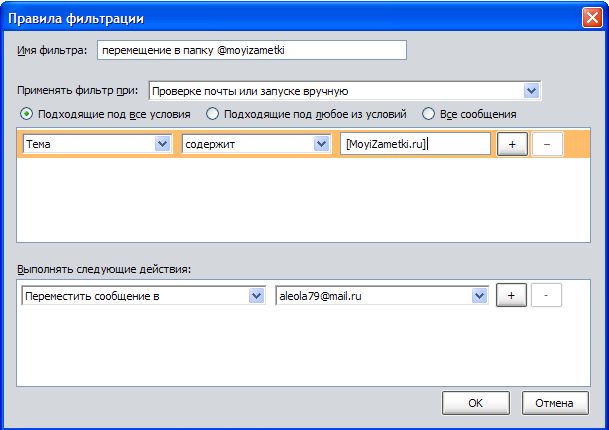Cancel with the Отмена button

(x=555, y=403)
